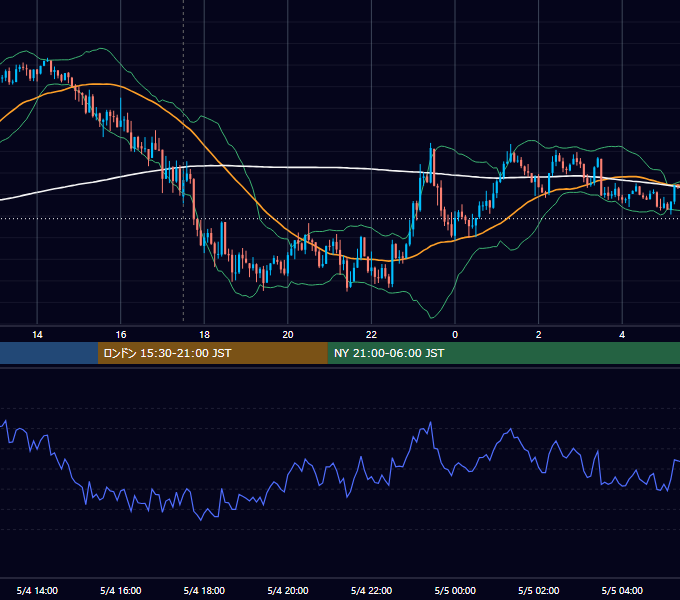Click the 2 hour label on price chart axis
Image resolution: width=680 pixels, height=600 pixels.
(539, 335)
